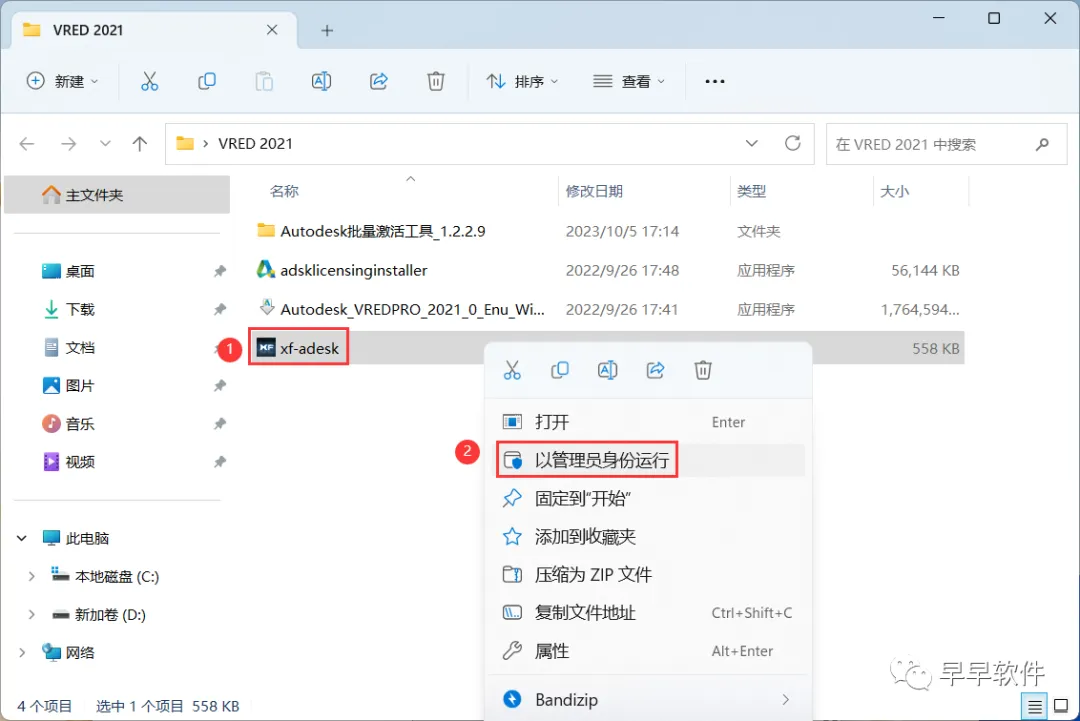Screen dimensions: 1080x721
Task: Switch to large thumbnails view icon in status bar
Action: point(1061,707)
